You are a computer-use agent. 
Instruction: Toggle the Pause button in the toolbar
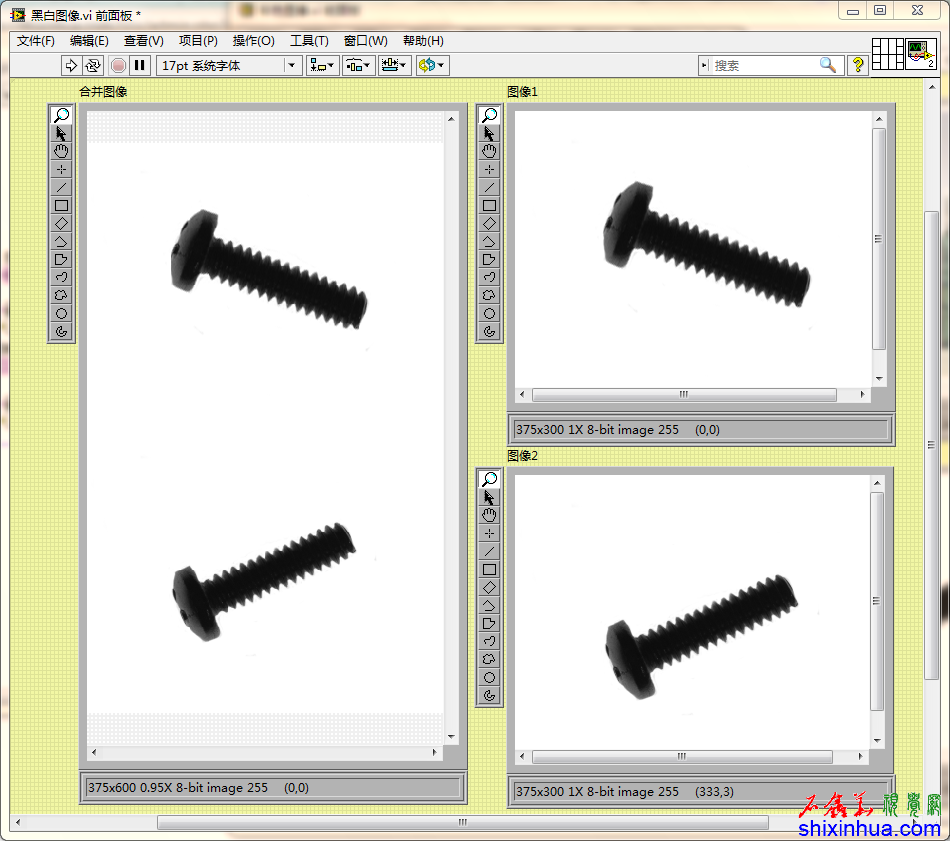(x=140, y=65)
